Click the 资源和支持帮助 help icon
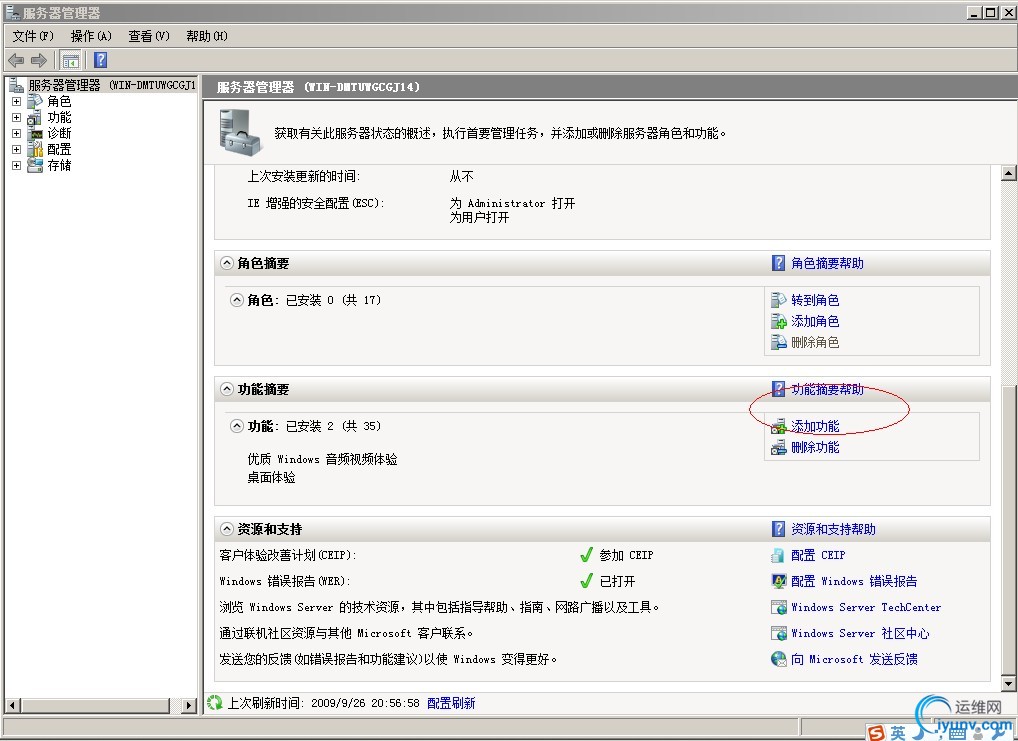1018x741 pixels. tap(778, 529)
